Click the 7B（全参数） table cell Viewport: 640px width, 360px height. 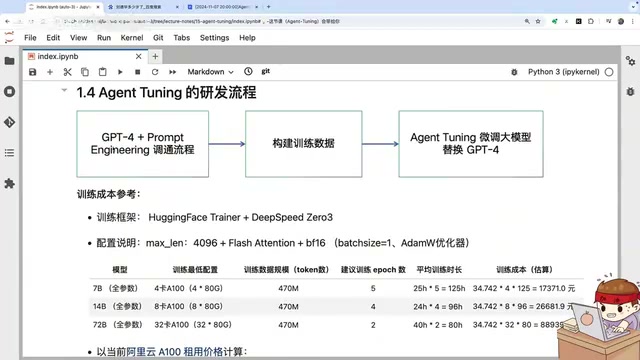[x=116, y=288]
